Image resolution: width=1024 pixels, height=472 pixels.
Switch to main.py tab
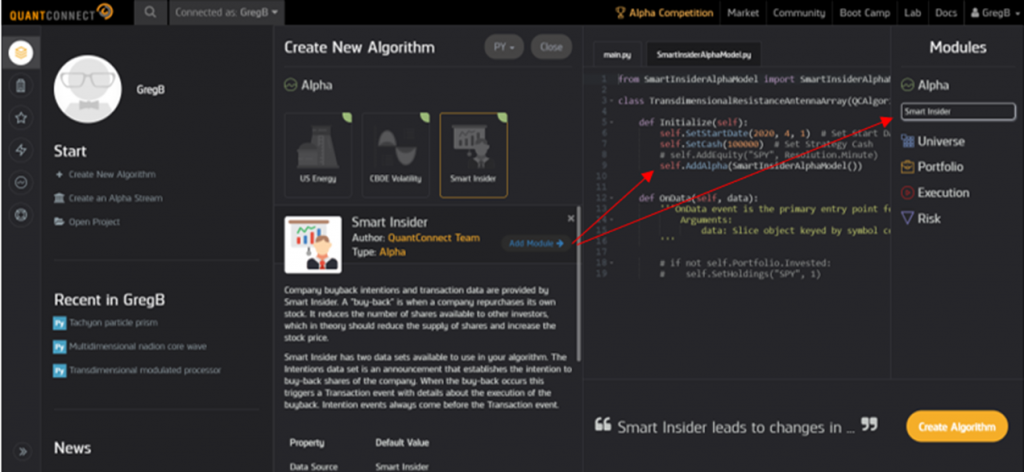point(616,55)
